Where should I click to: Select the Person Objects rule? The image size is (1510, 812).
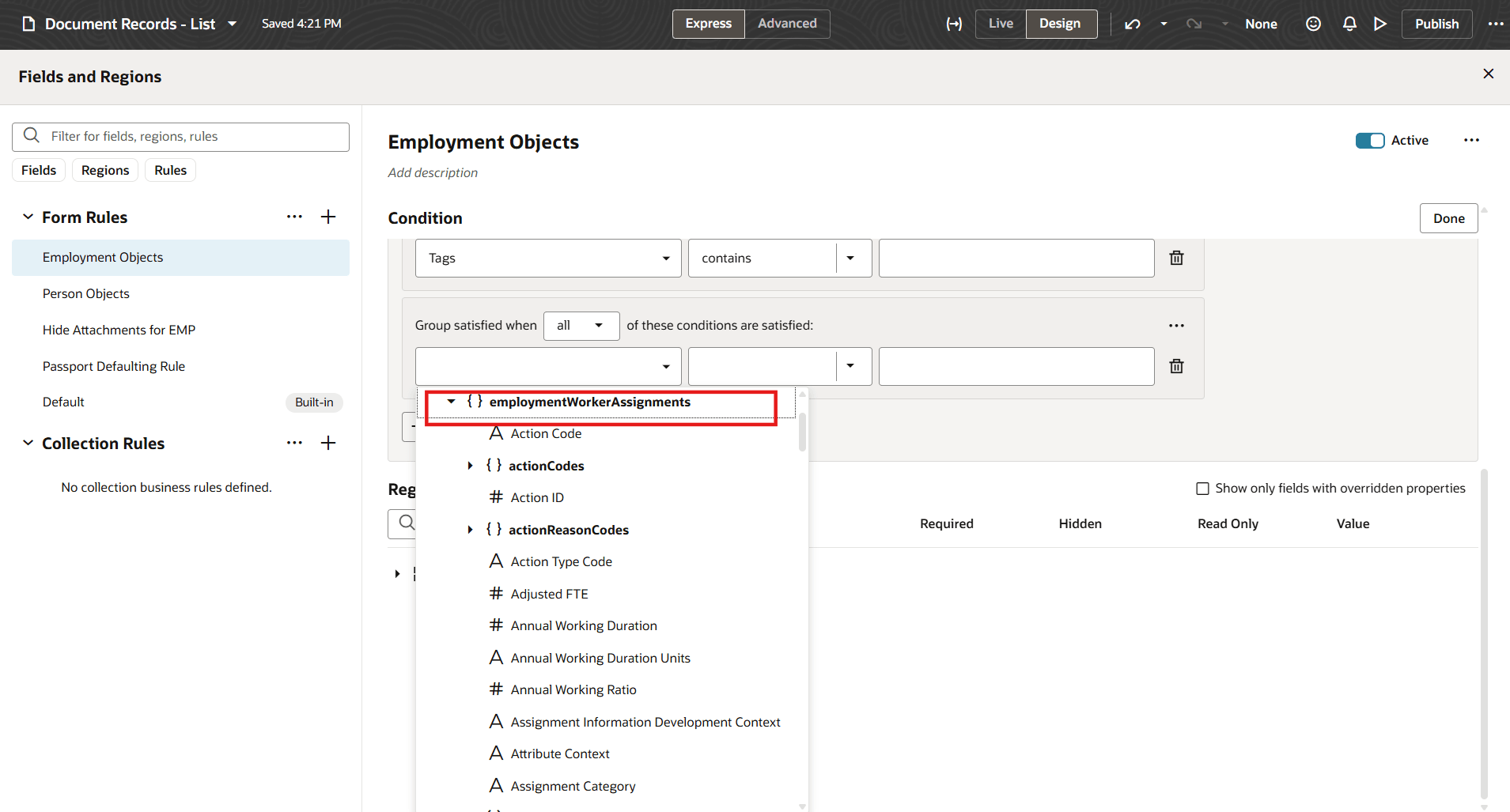point(180,294)
